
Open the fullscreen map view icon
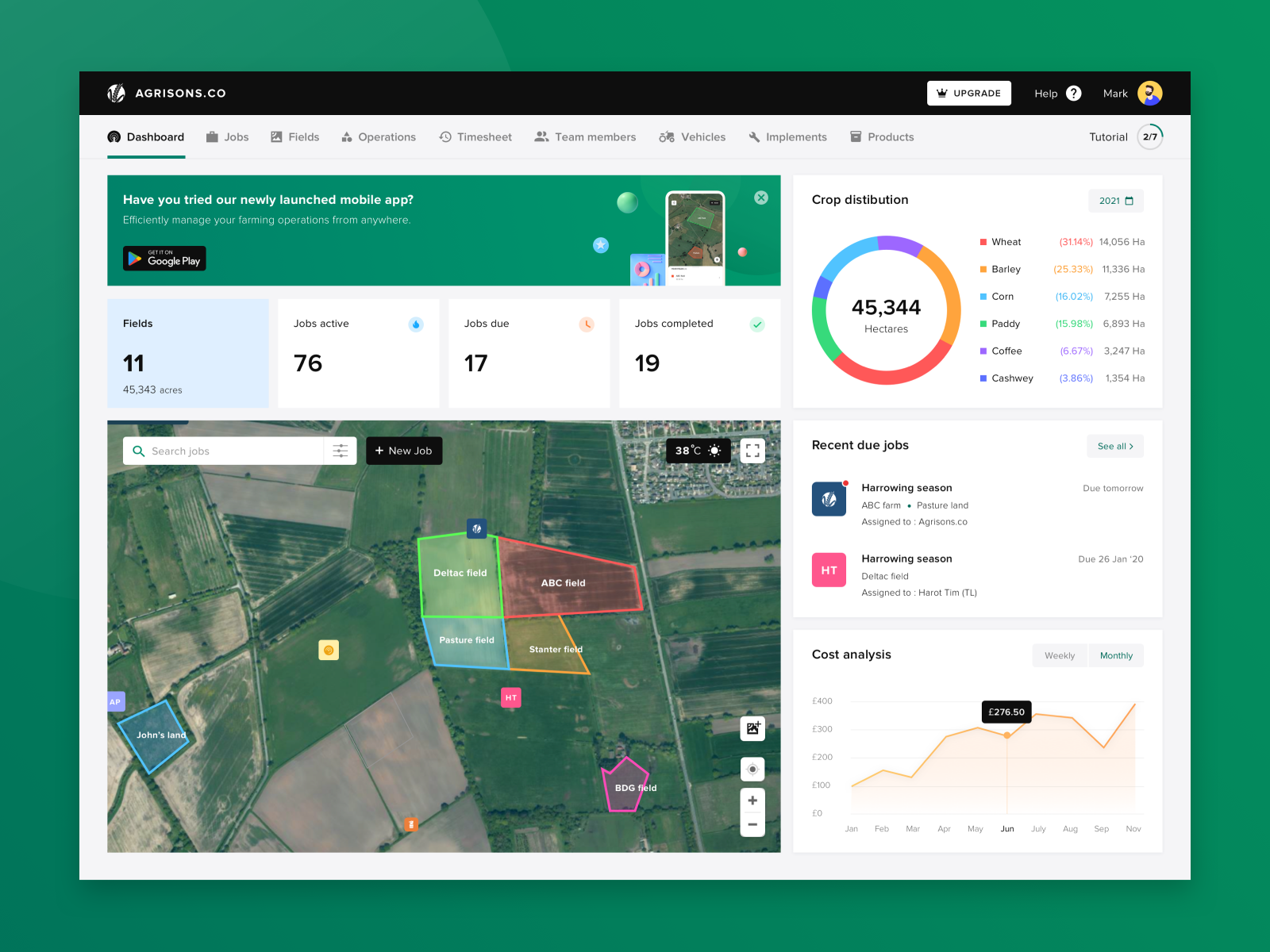click(x=752, y=451)
